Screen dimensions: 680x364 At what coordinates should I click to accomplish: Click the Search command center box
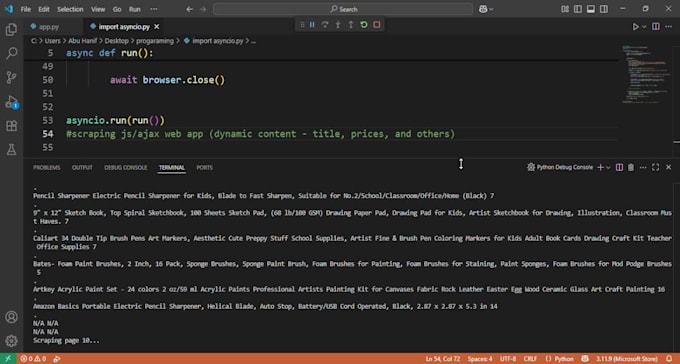coord(343,9)
